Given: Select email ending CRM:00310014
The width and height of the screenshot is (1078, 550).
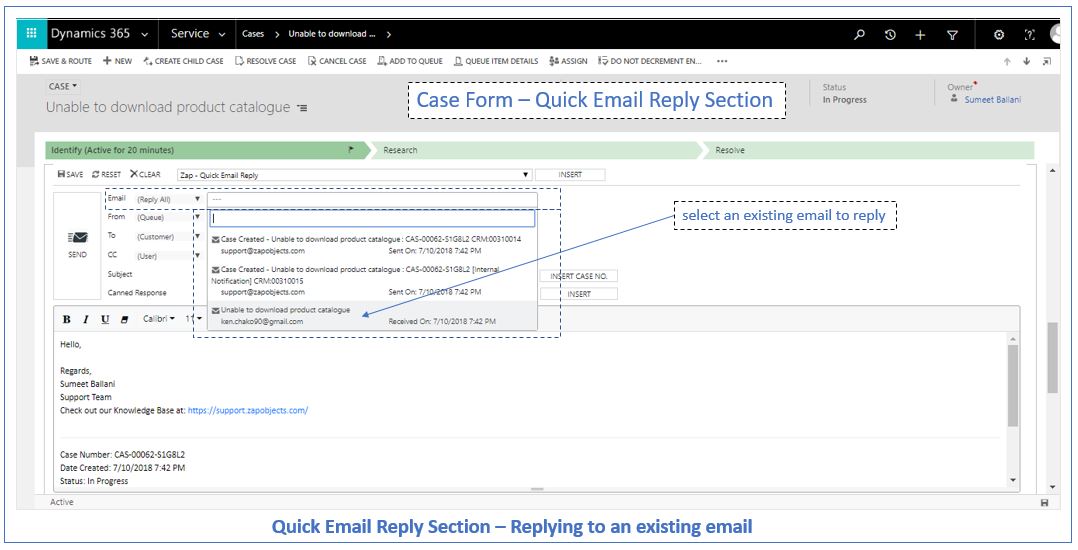Looking at the screenshot, I should pos(372,245).
